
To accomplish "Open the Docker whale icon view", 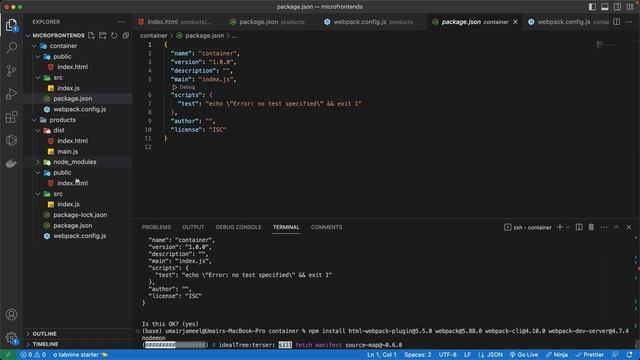I will pos(11,163).
